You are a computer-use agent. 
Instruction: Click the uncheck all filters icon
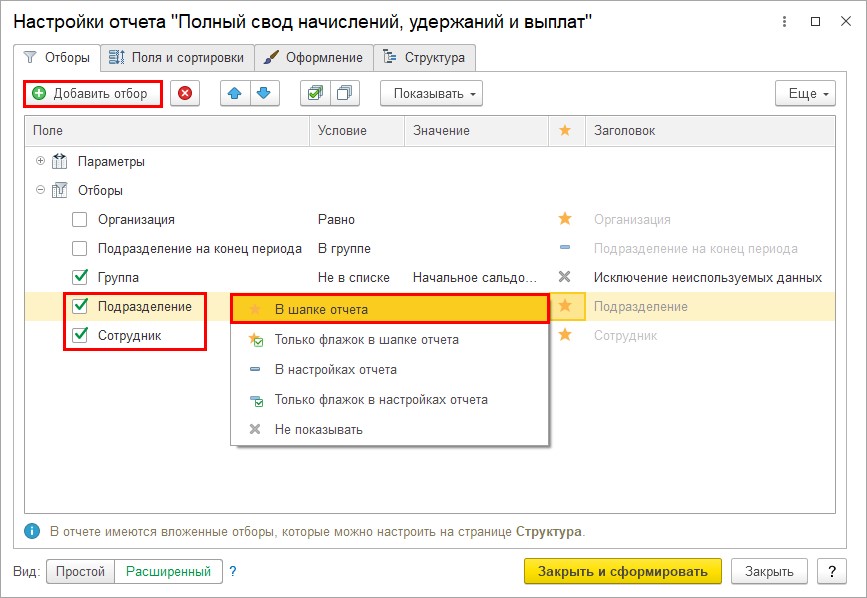pyautogui.click(x=344, y=93)
